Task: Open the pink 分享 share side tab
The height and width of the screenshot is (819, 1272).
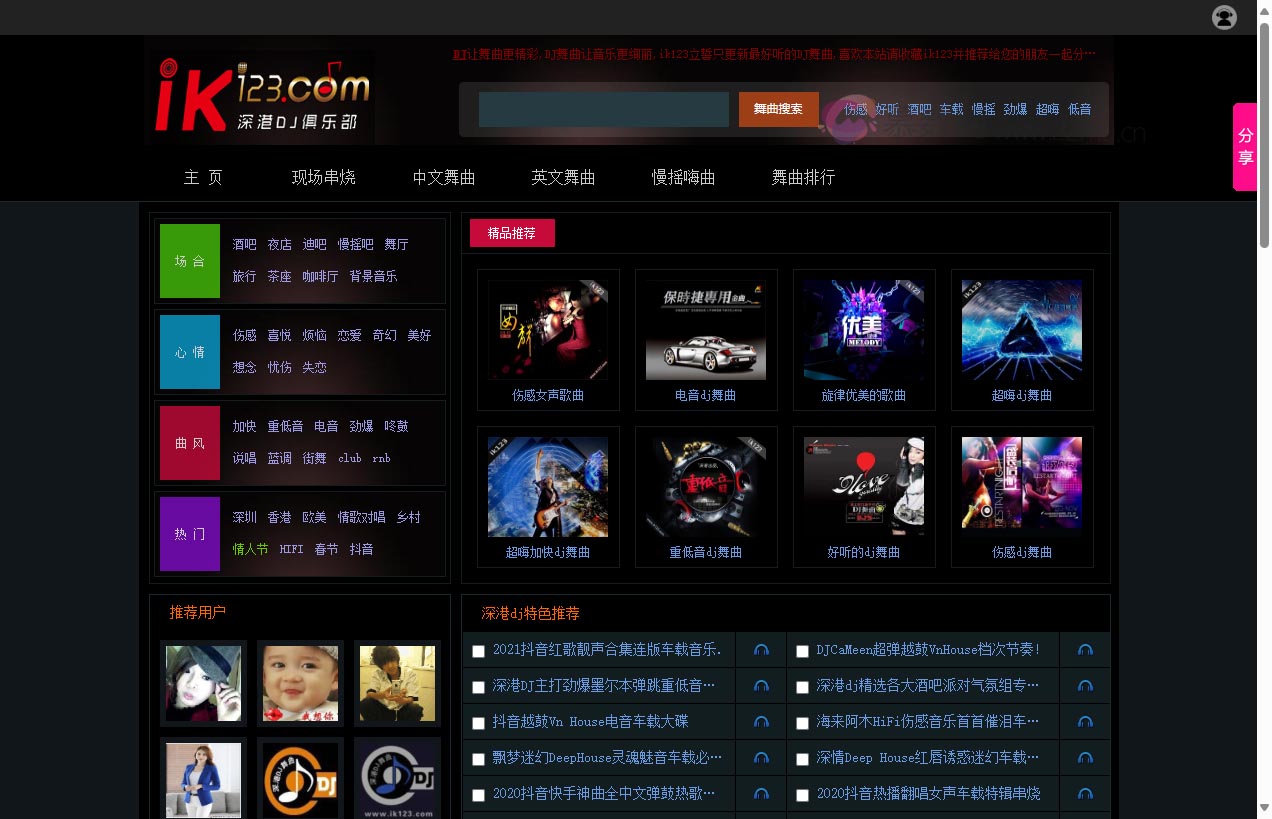Action: 1245,146
